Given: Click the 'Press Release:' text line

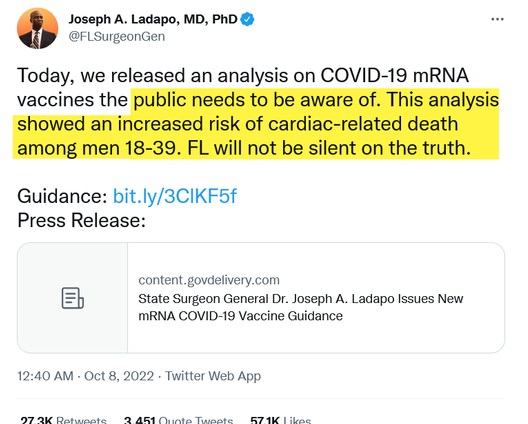Looking at the screenshot, I should [x=81, y=220].
